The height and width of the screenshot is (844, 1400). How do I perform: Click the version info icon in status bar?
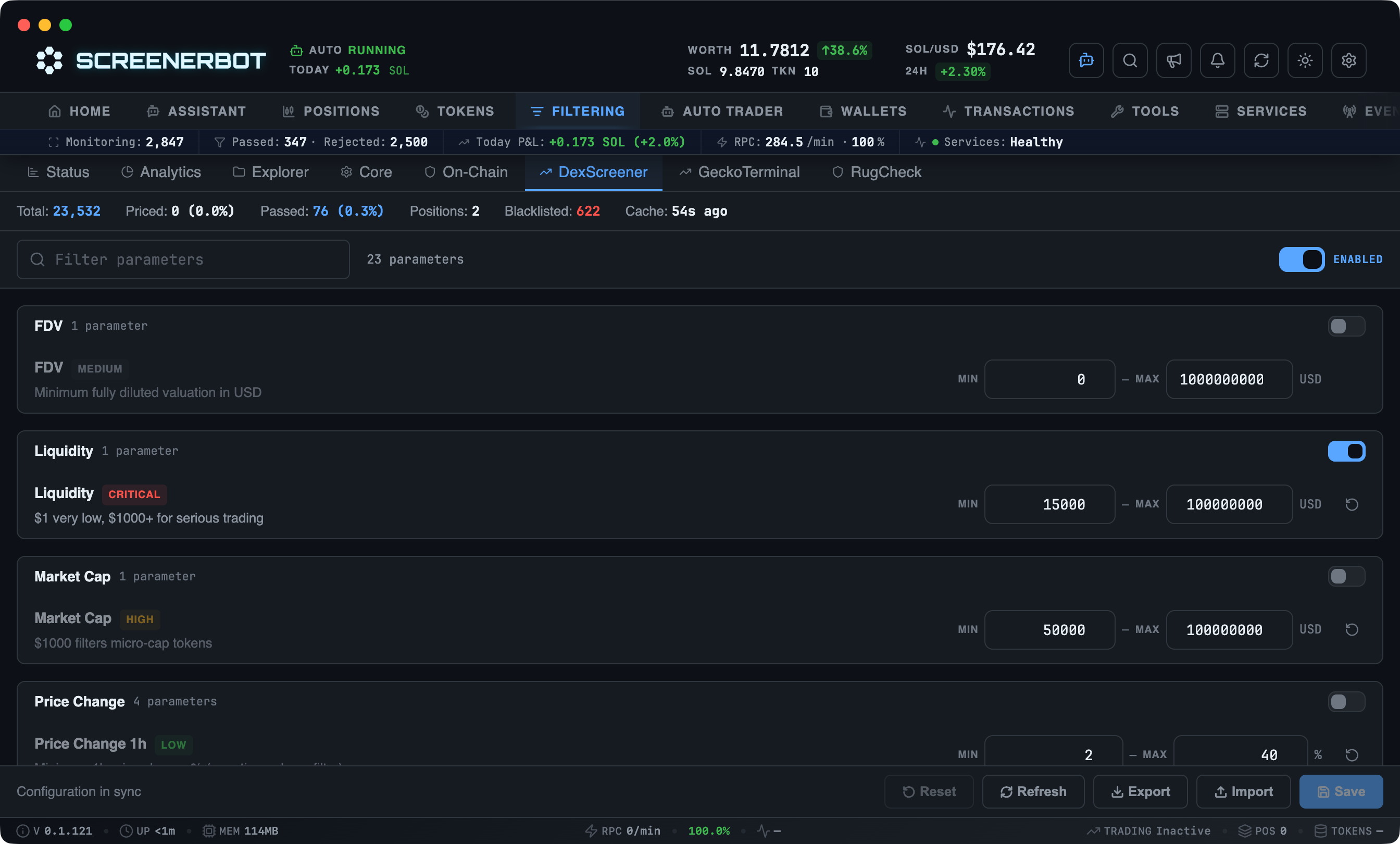click(x=23, y=830)
